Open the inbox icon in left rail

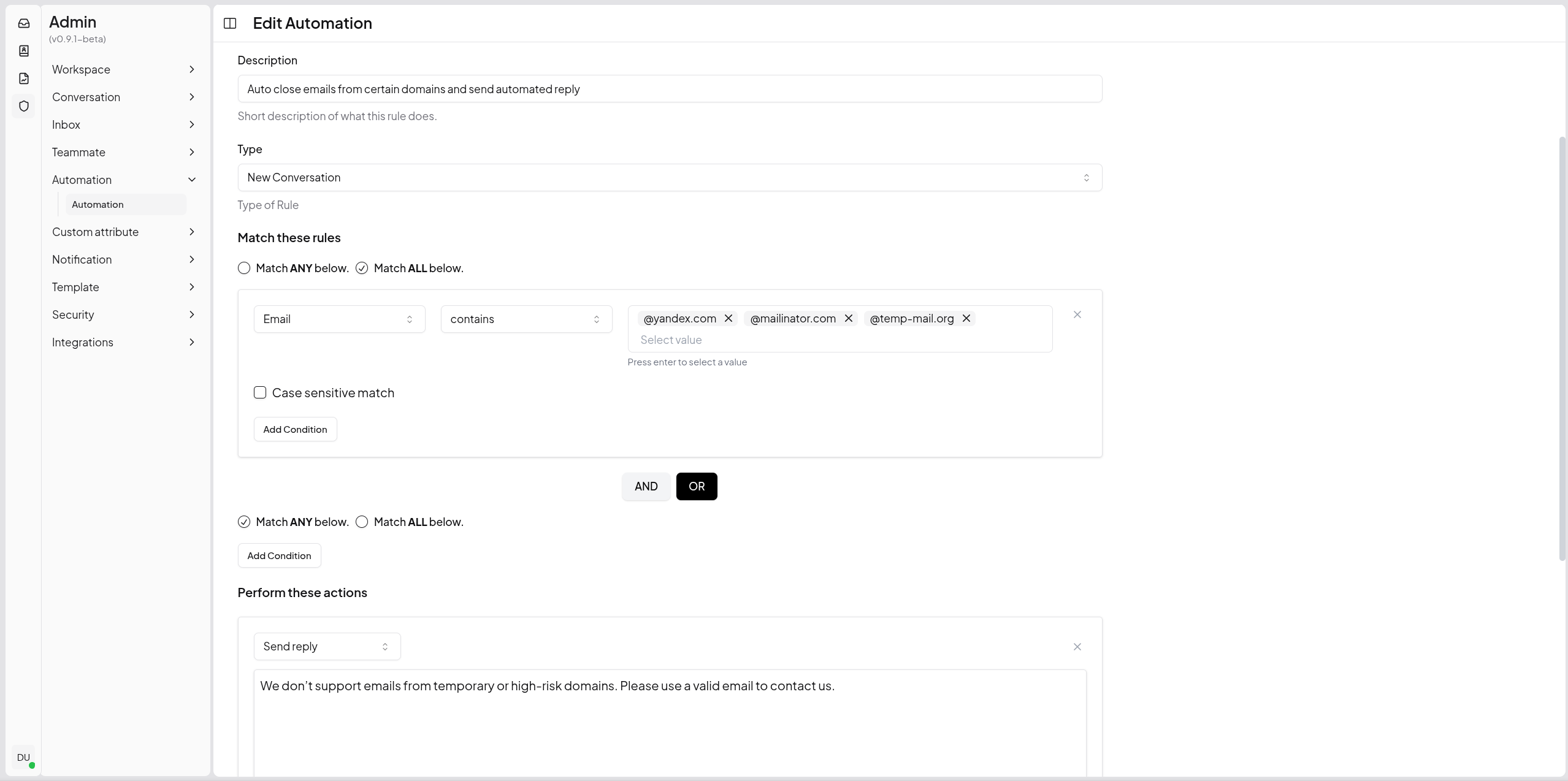click(x=24, y=23)
